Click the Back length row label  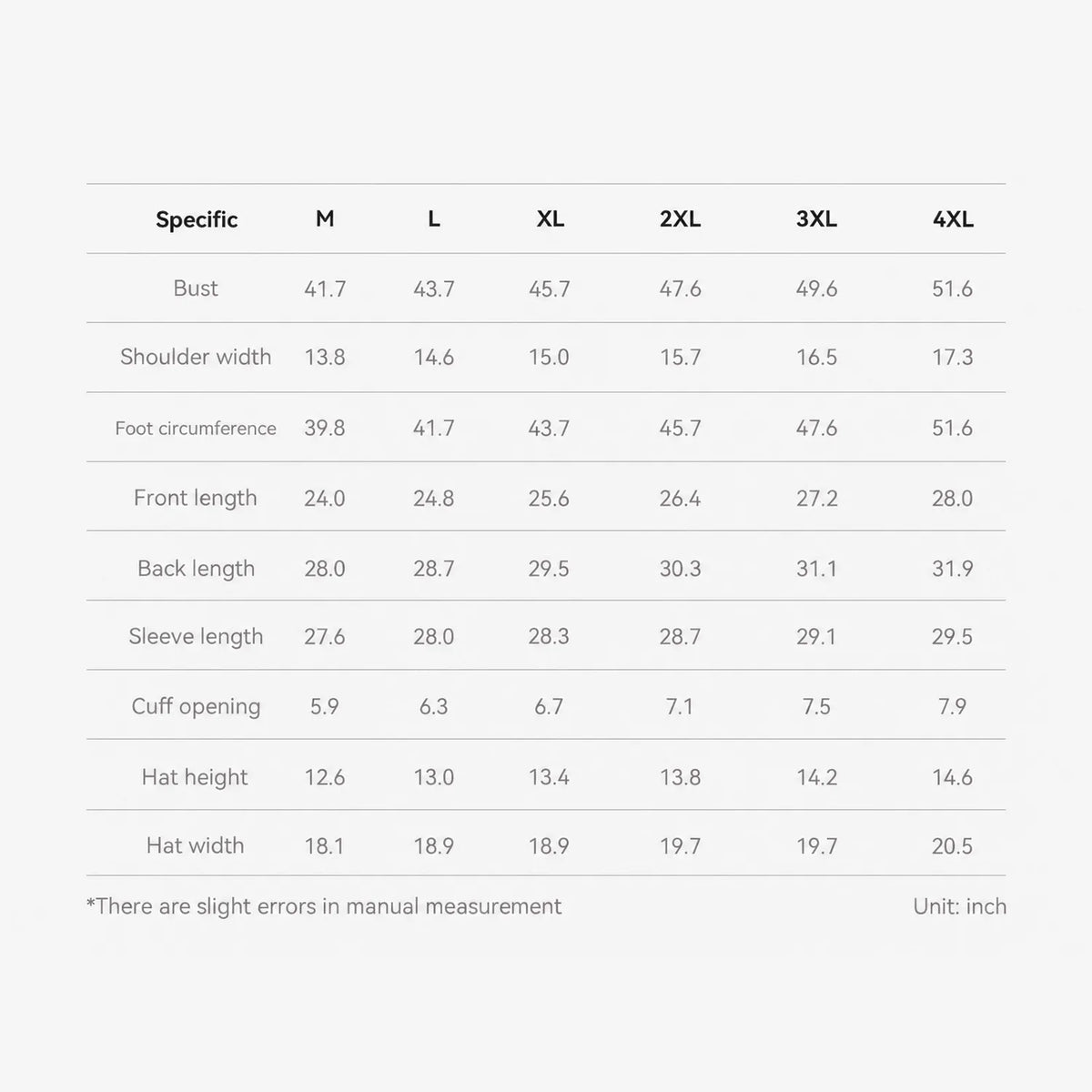[196, 568]
